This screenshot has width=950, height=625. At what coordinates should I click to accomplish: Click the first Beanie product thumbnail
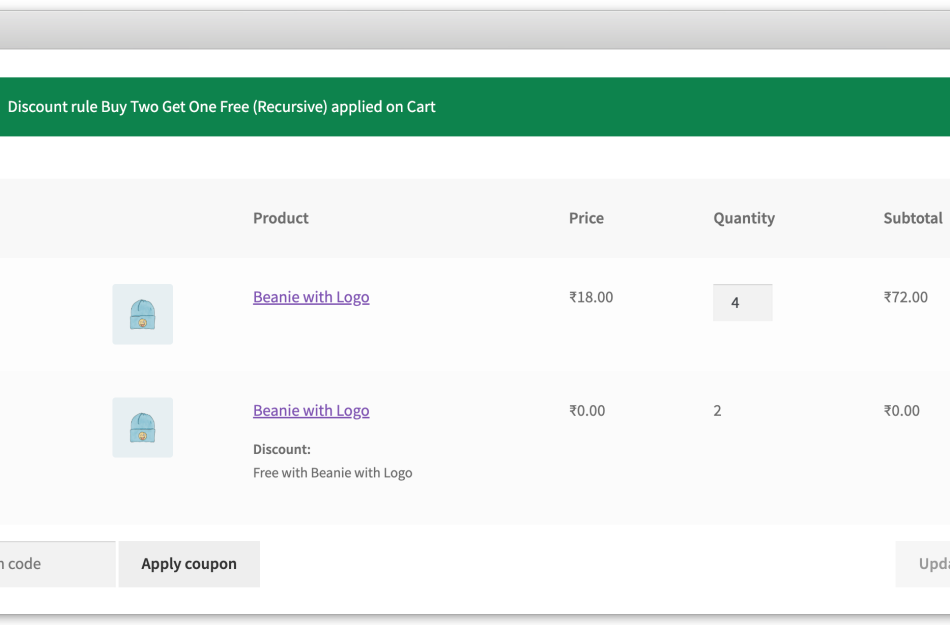coord(142,313)
